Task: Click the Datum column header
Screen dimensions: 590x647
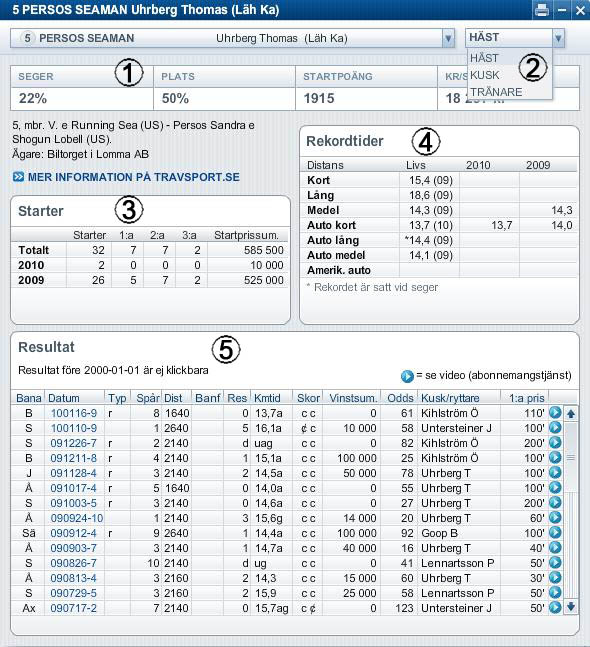Action: click(64, 398)
